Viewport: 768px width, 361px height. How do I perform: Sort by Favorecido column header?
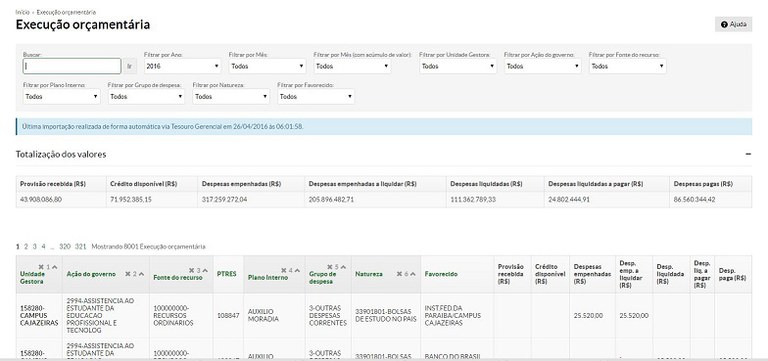point(441,274)
